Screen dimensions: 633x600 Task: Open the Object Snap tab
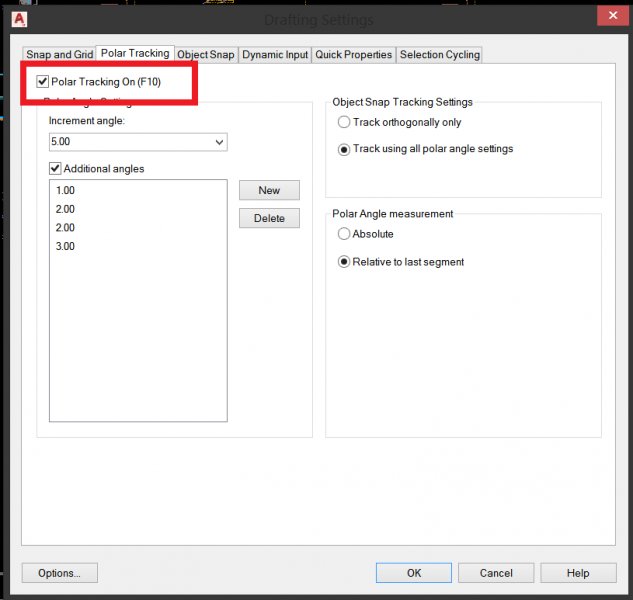[x=206, y=55]
